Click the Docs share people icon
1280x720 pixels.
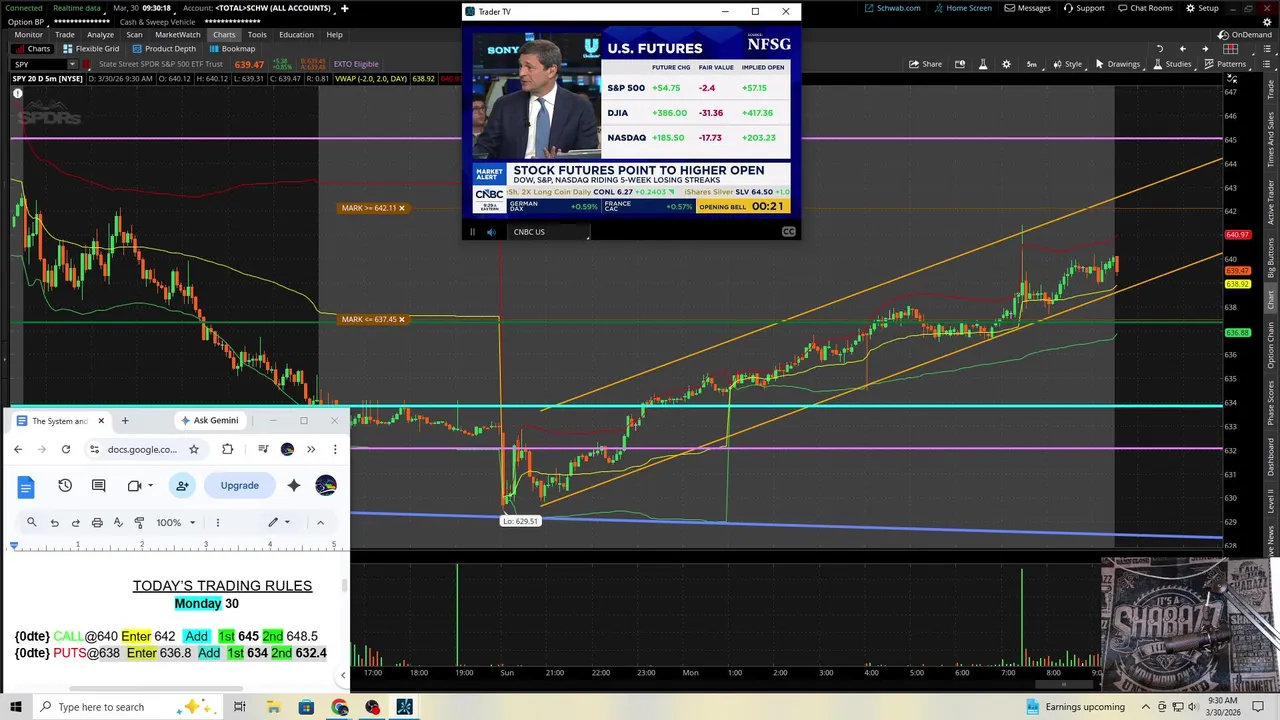pos(182,485)
